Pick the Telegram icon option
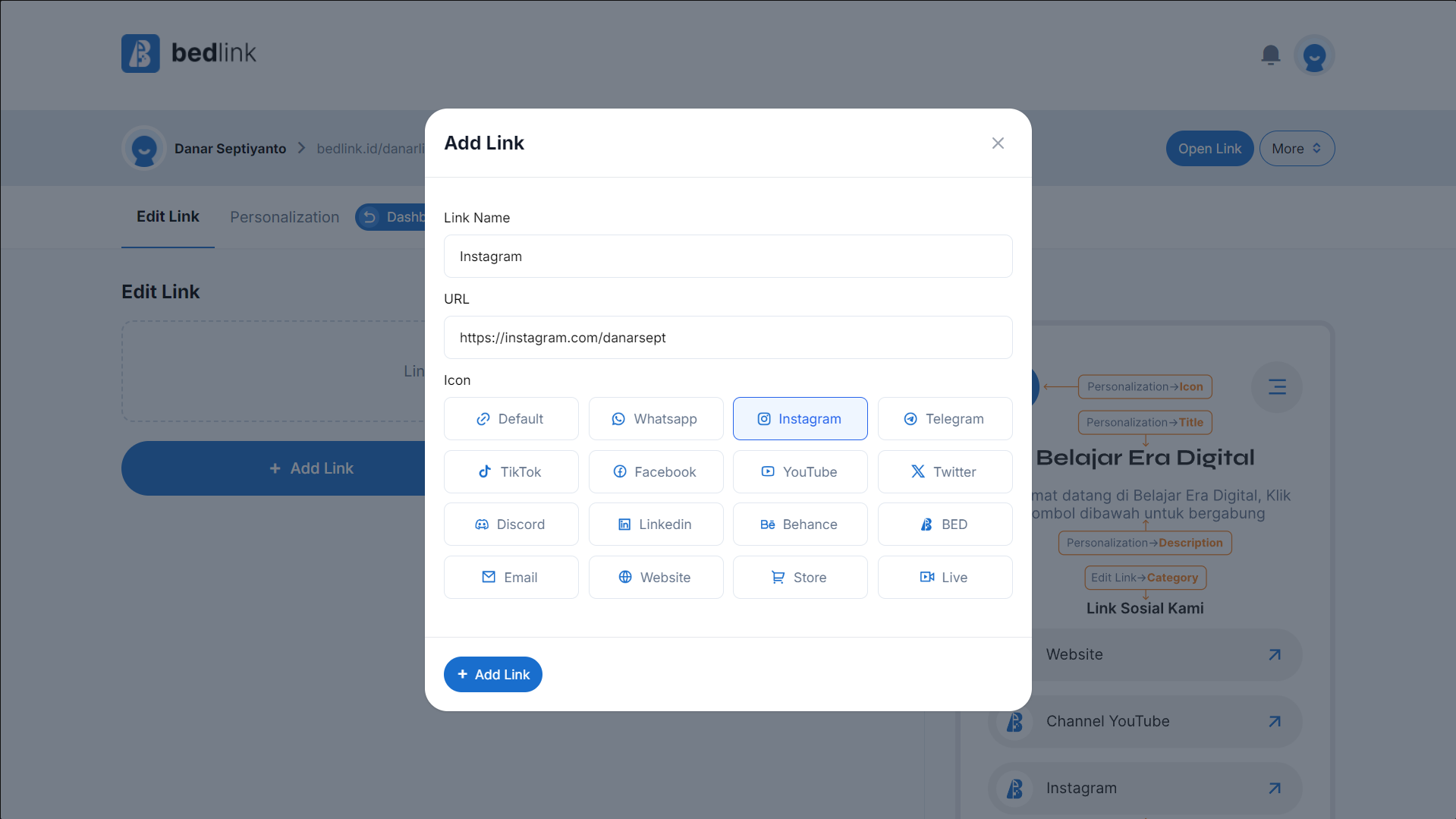Image resolution: width=1456 pixels, height=819 pixels. 945,418
